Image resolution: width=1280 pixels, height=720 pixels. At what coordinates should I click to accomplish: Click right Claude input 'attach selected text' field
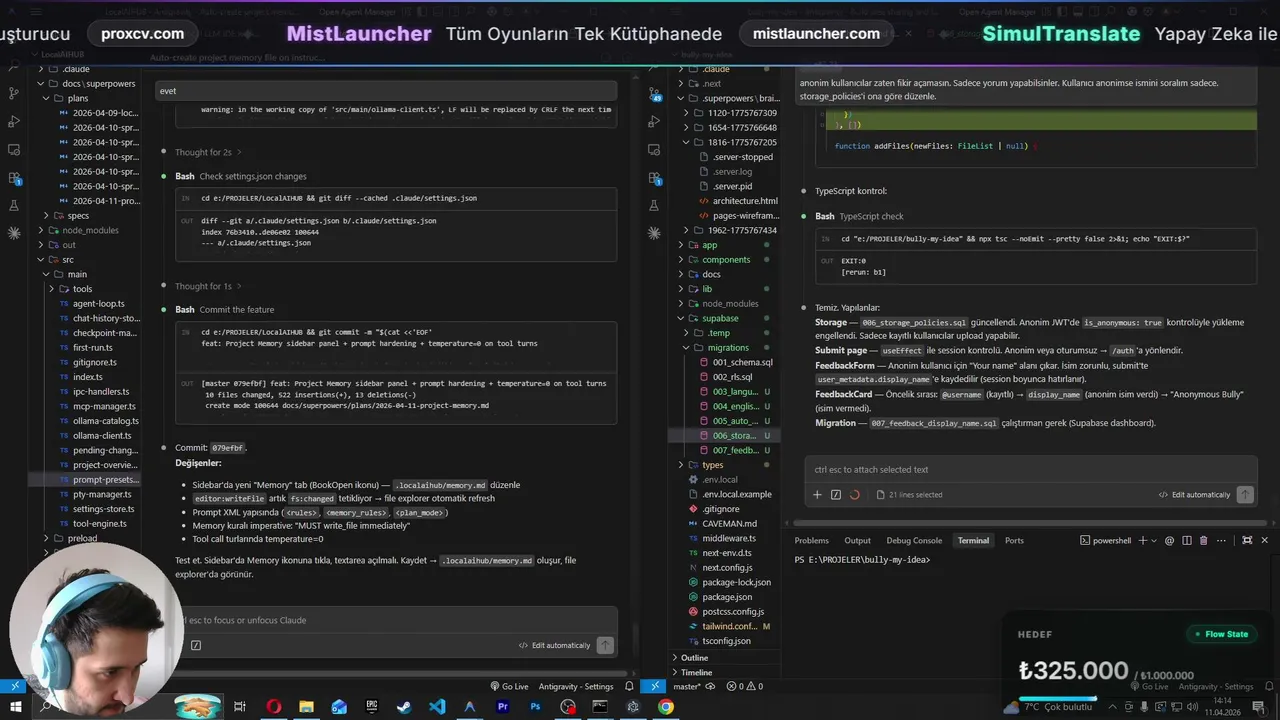pyautogui.click(x=1031, y=469)
